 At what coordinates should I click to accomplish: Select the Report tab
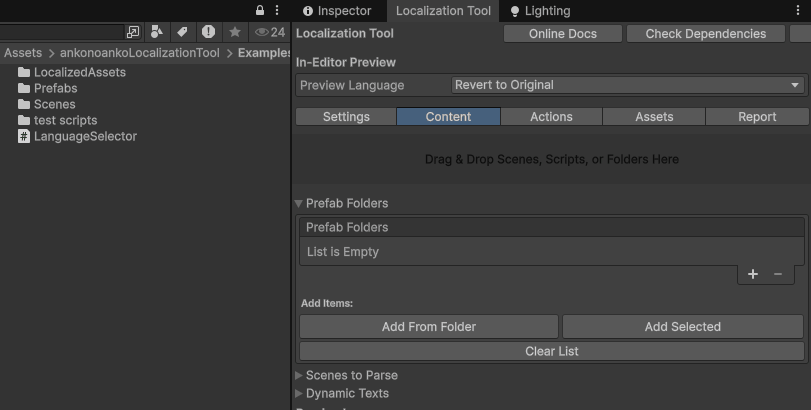point(757,117)
